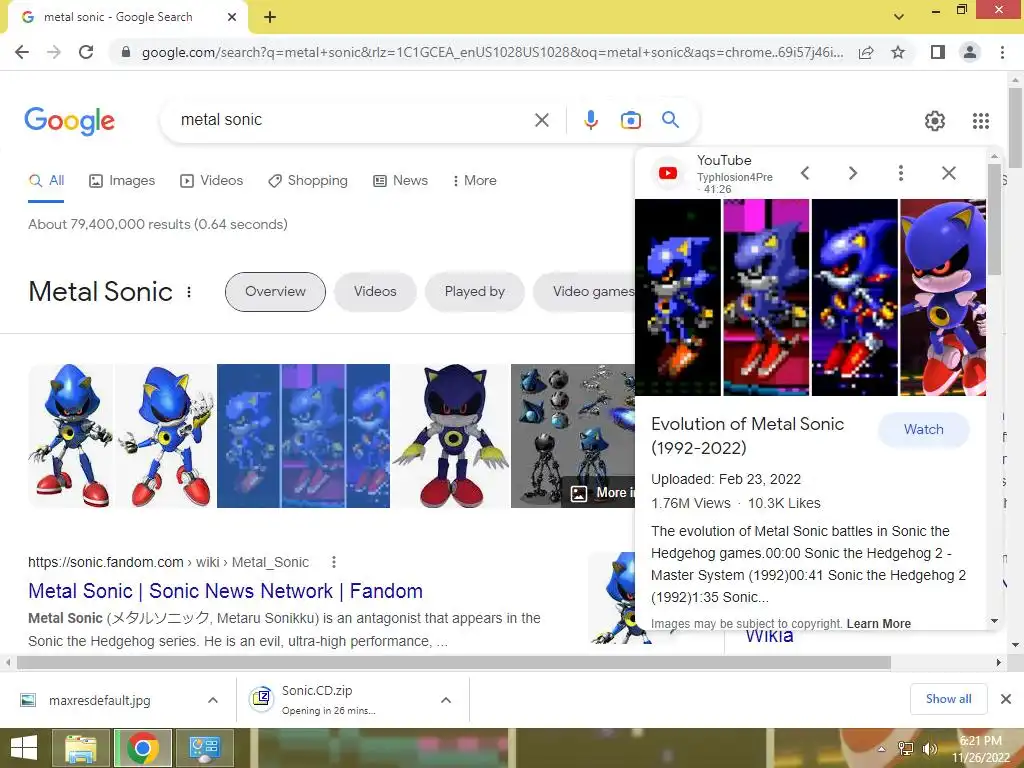The width and height of the screenshot is (1024, 768).
Task: Click the Chrome taskbar icon
Action: pyautogui.click(x=143, y=748)
